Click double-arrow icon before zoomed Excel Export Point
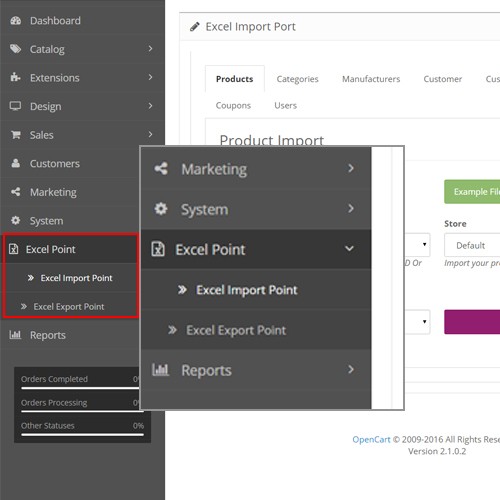500x500 pixels. (172, 330)
